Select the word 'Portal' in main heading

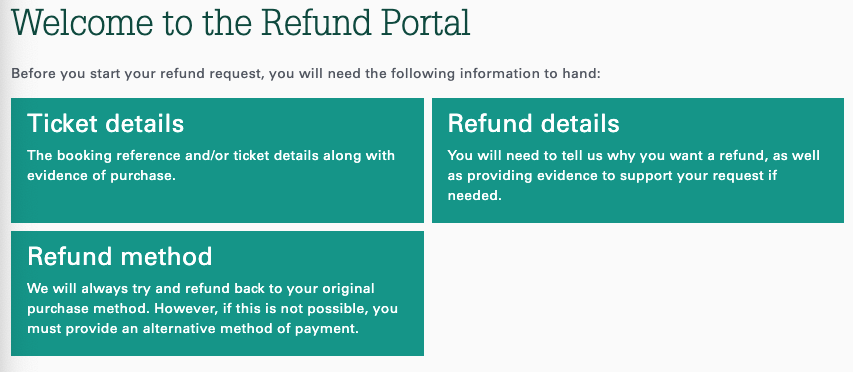[418, 23]
